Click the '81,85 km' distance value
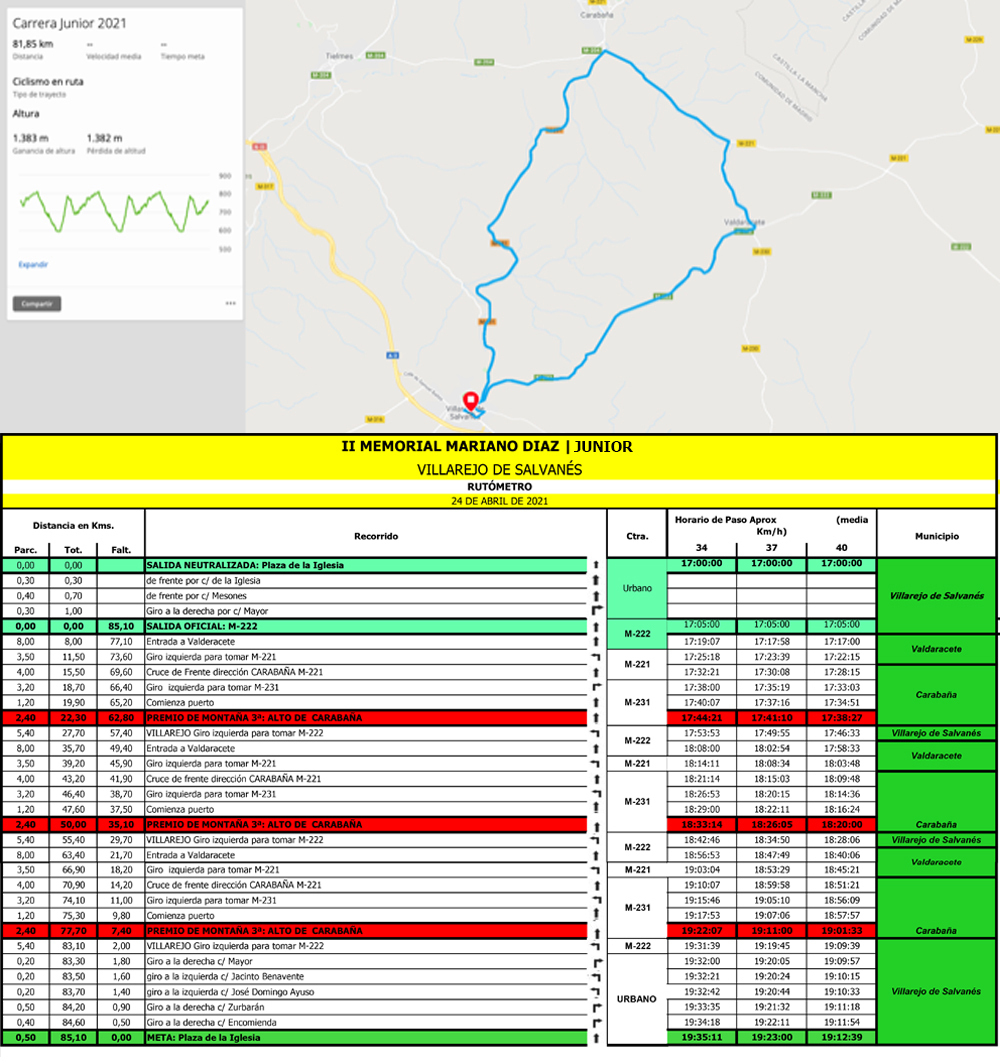The width and height of the screenshot is (1000, 1064). tap(33, 44)
